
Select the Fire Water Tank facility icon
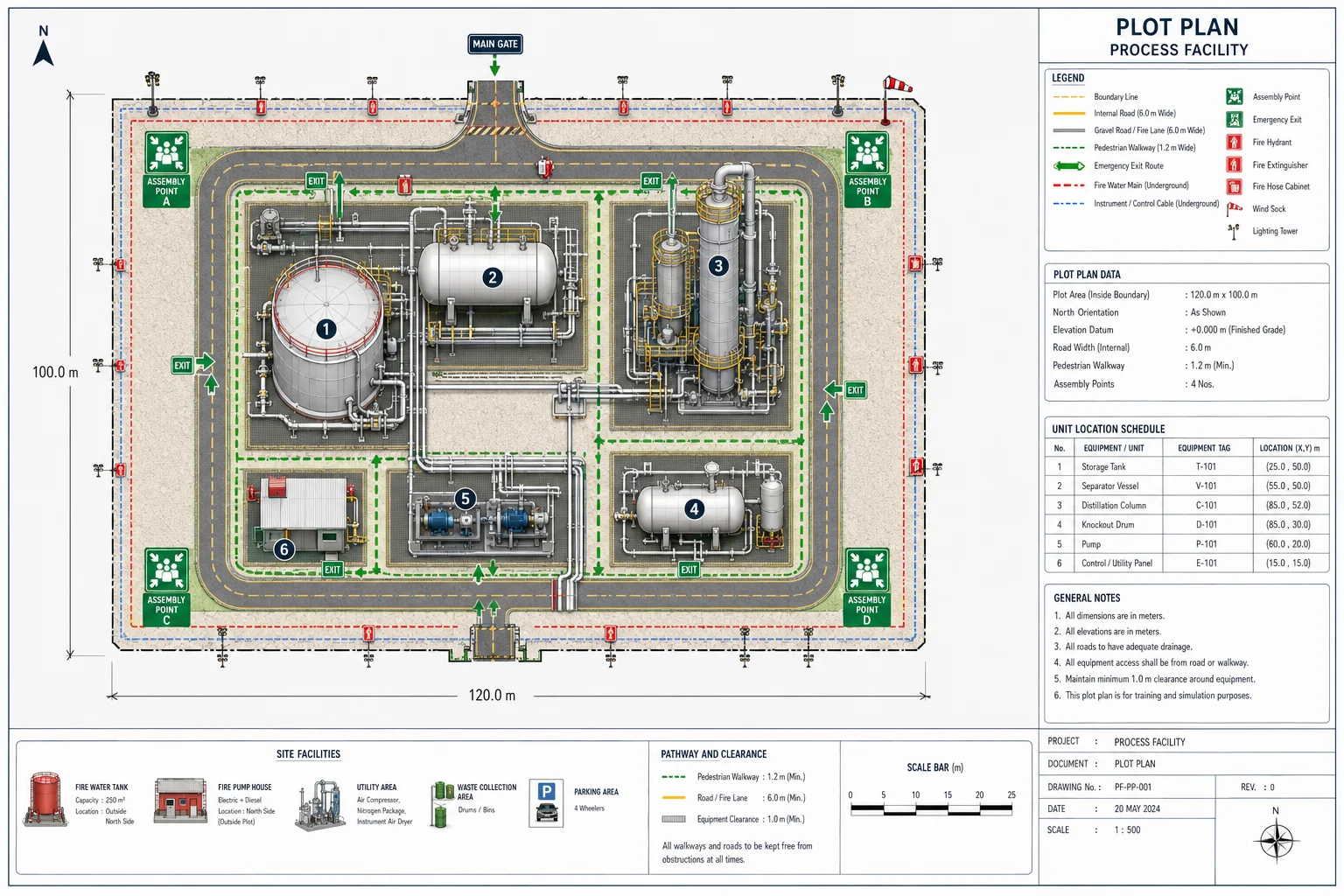click(46, 799)
